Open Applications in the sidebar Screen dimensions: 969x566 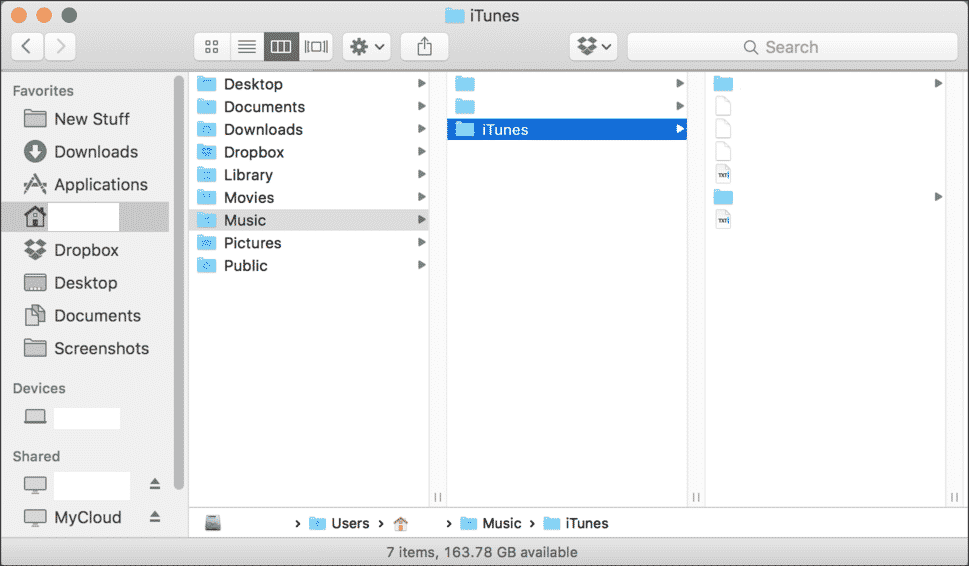point(100,185)
